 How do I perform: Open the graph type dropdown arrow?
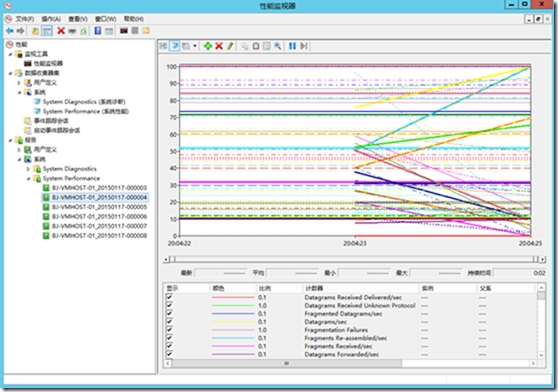pos(195,46)
